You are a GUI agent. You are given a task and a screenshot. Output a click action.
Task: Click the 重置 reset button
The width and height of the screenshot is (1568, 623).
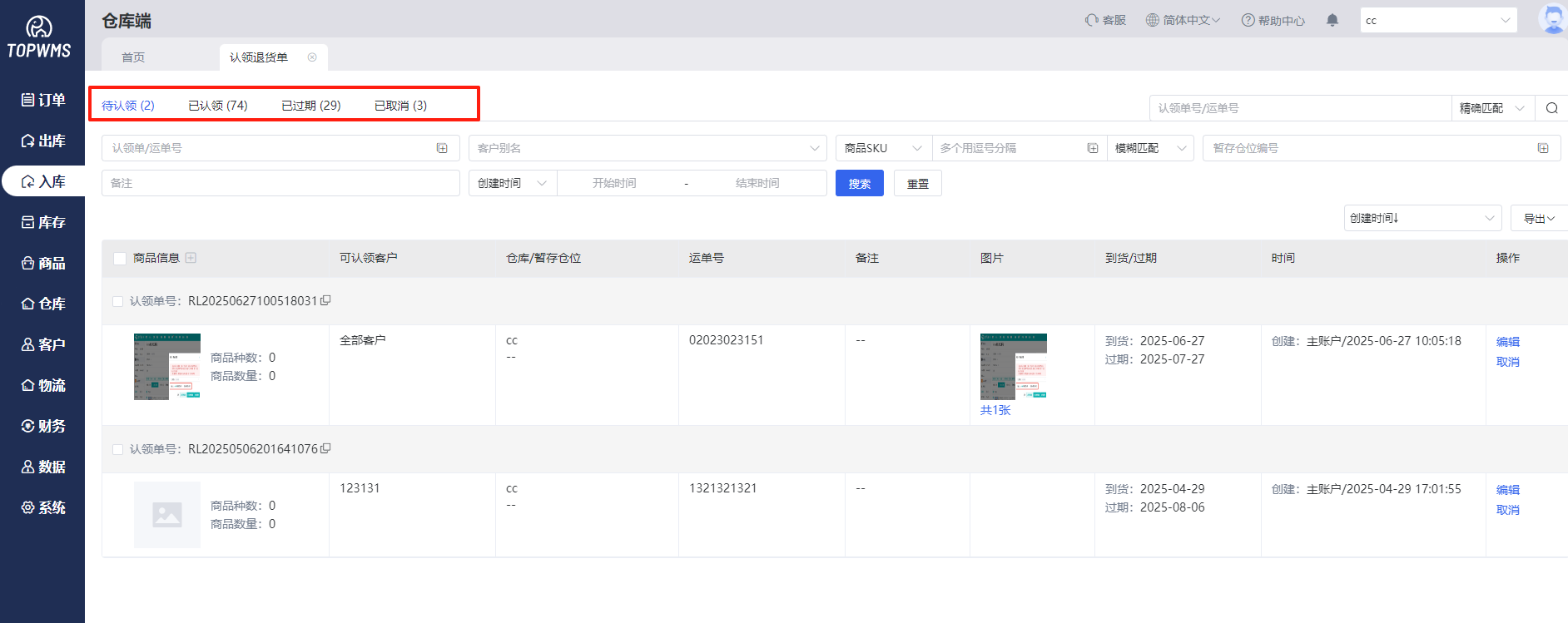click(917, 184)
